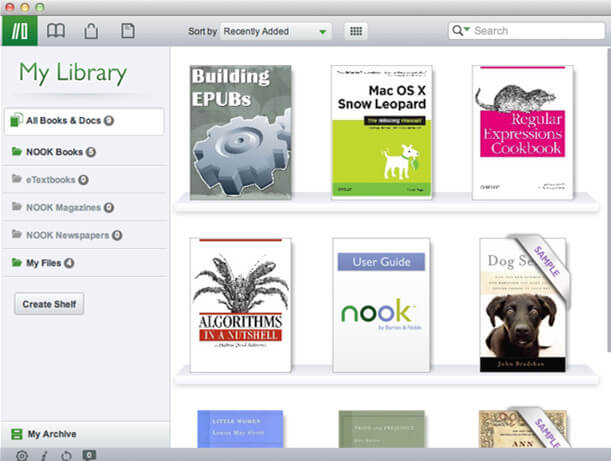This screenshot has height=461, width=611.
Task: Click the Sort by dropdown green arrow
Action: click(323, 32)
